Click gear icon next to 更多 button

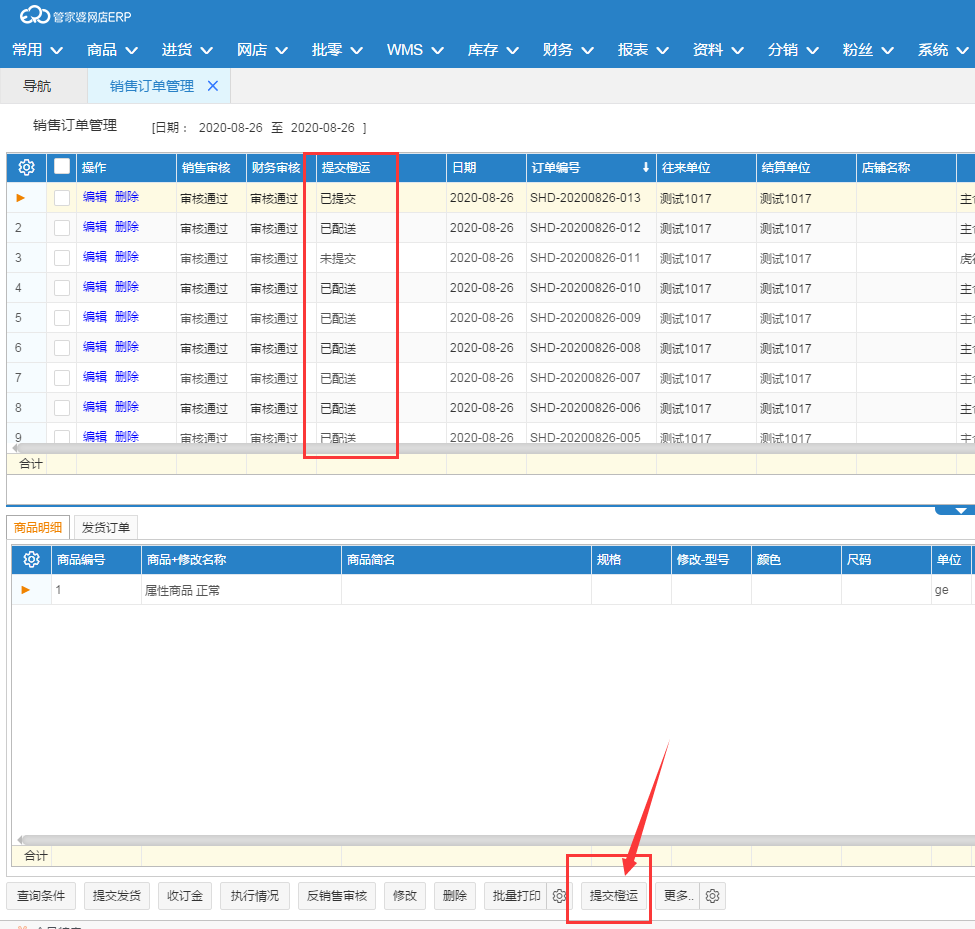[713, 896]
